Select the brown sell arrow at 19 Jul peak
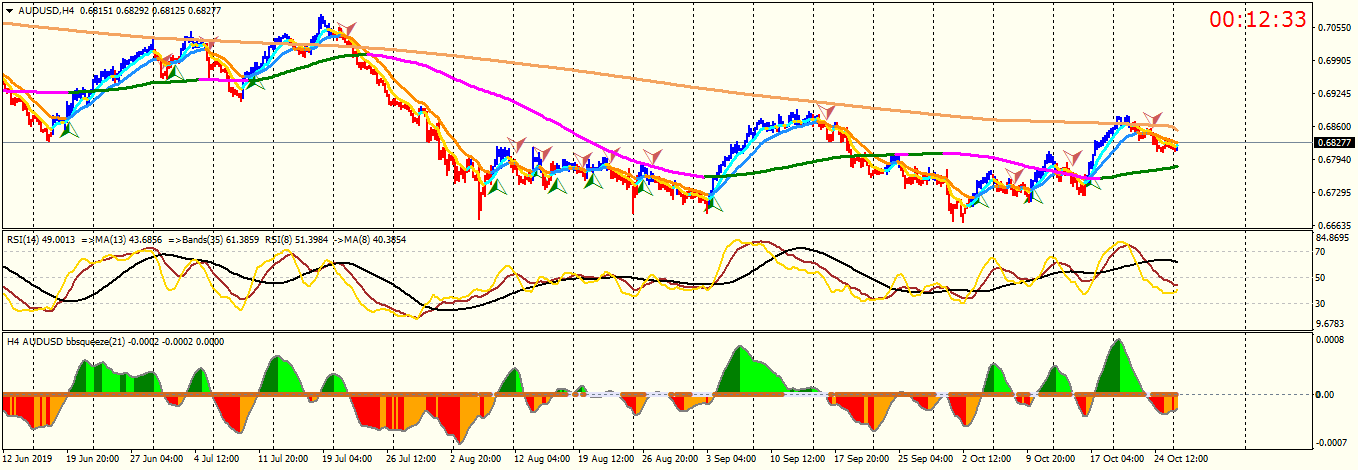Screen dimensions: 1358x470 pyautogui.click(x=346, y=29)
